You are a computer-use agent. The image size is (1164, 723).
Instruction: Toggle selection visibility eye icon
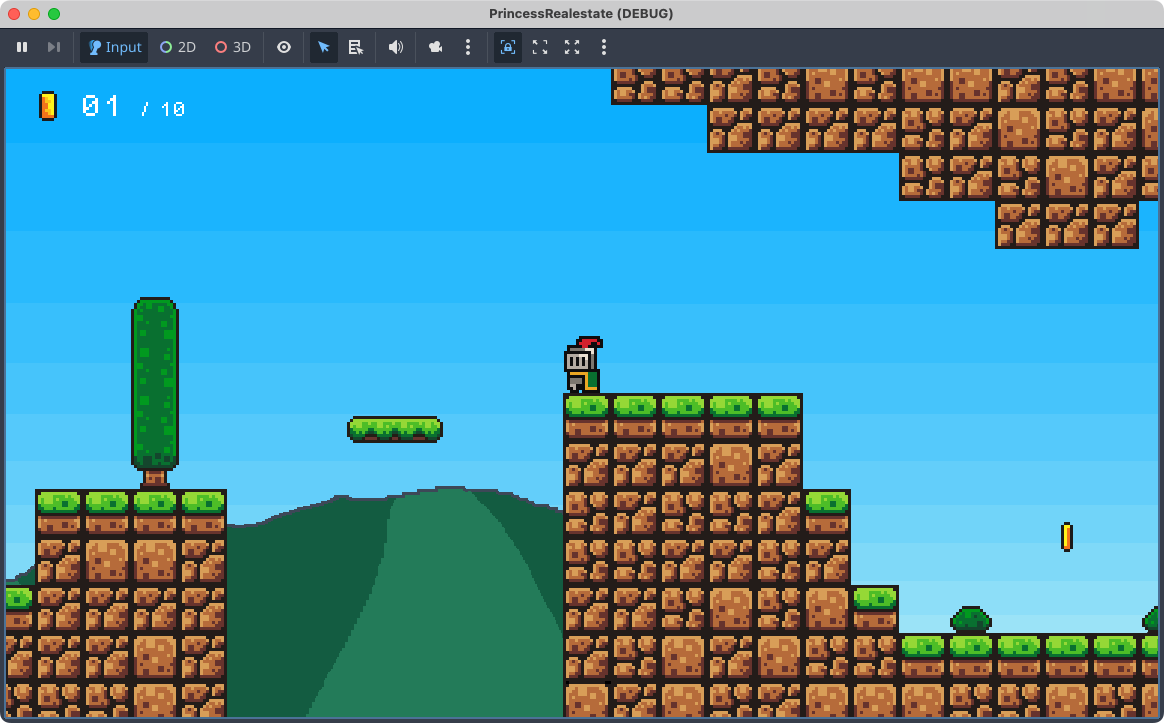(x=284, y=47)
